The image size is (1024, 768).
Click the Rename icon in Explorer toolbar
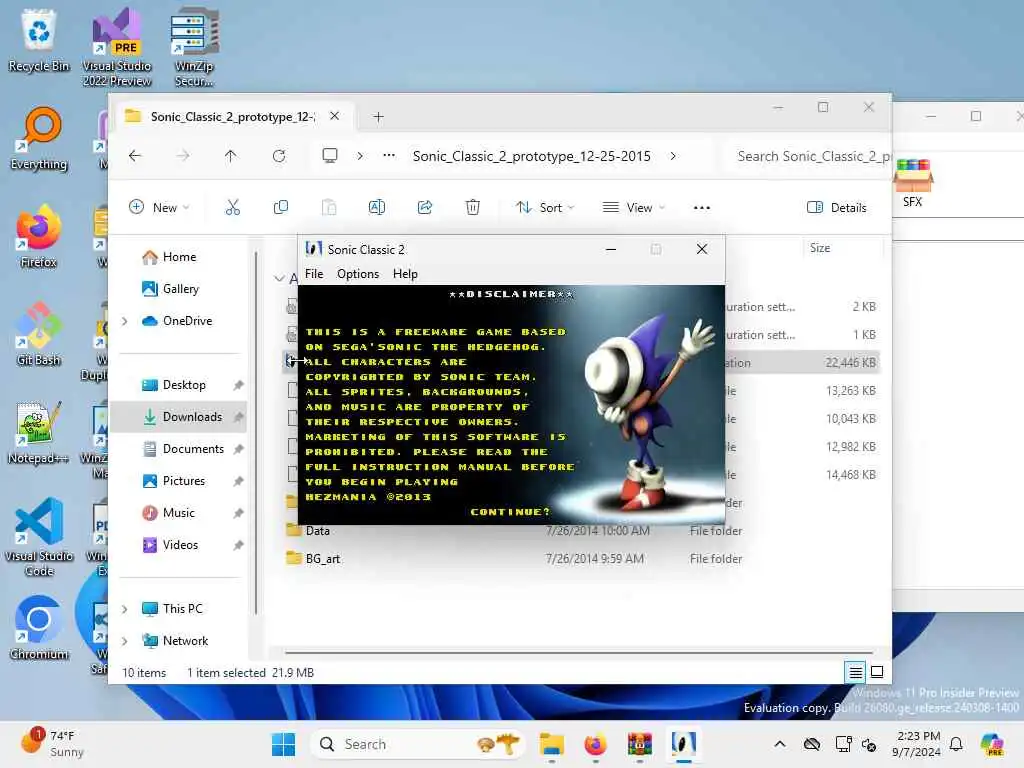377,208
